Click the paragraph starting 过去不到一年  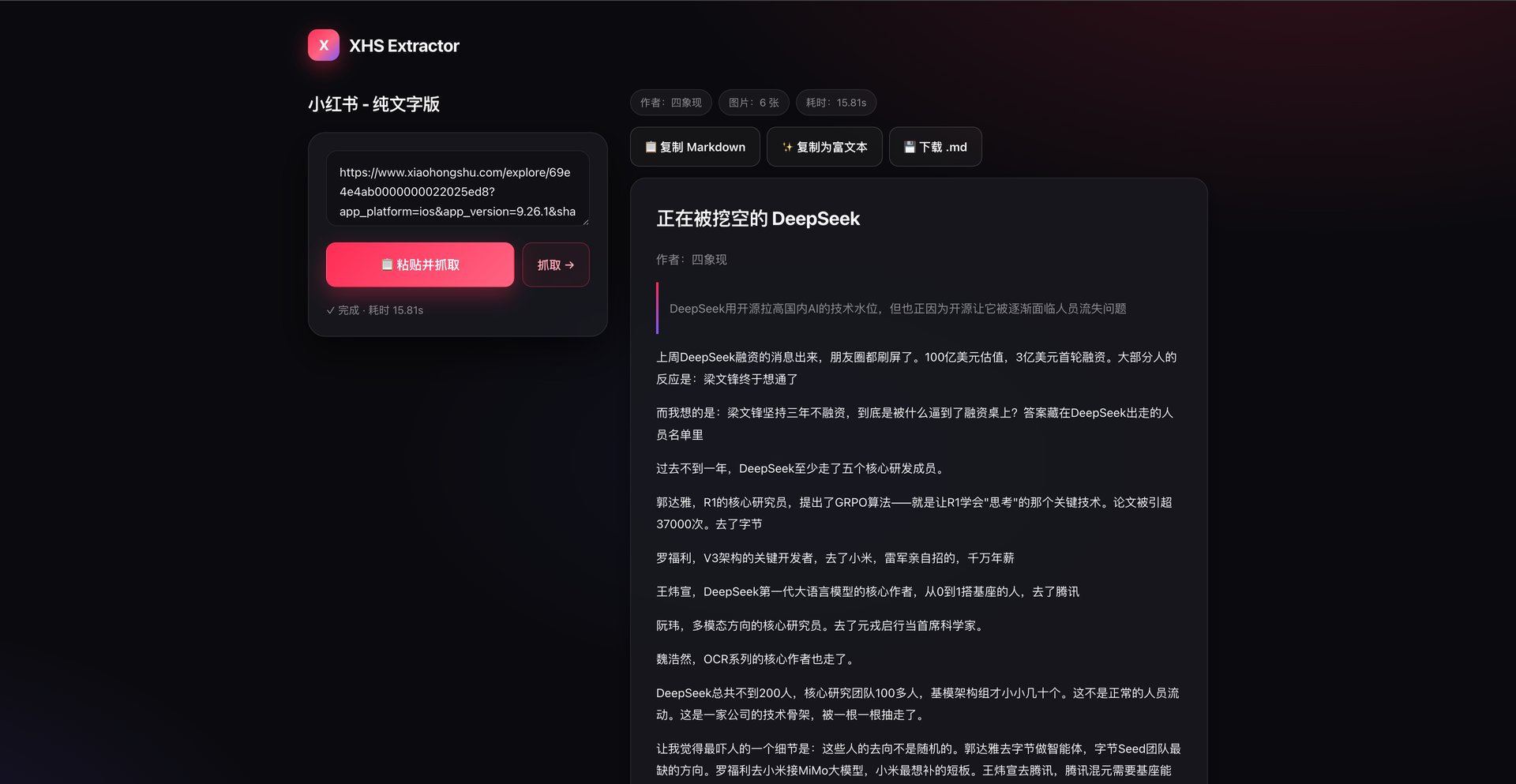coord(801,469)
